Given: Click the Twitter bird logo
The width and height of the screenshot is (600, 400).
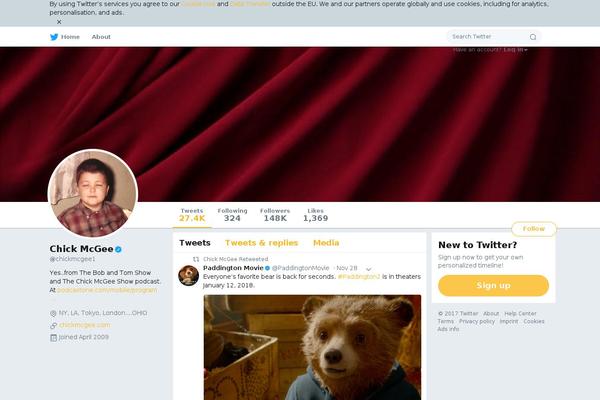Looking at the screenshot, I should pos(54,37).
